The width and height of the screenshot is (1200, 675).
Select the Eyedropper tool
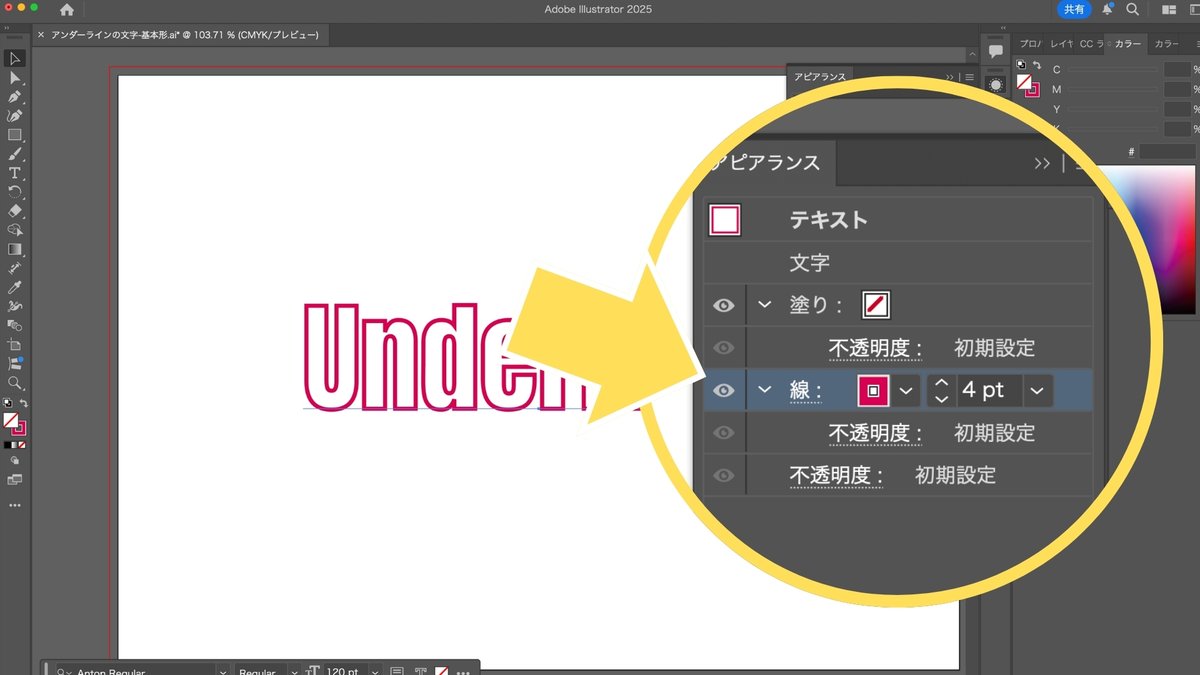click(15, 287)
